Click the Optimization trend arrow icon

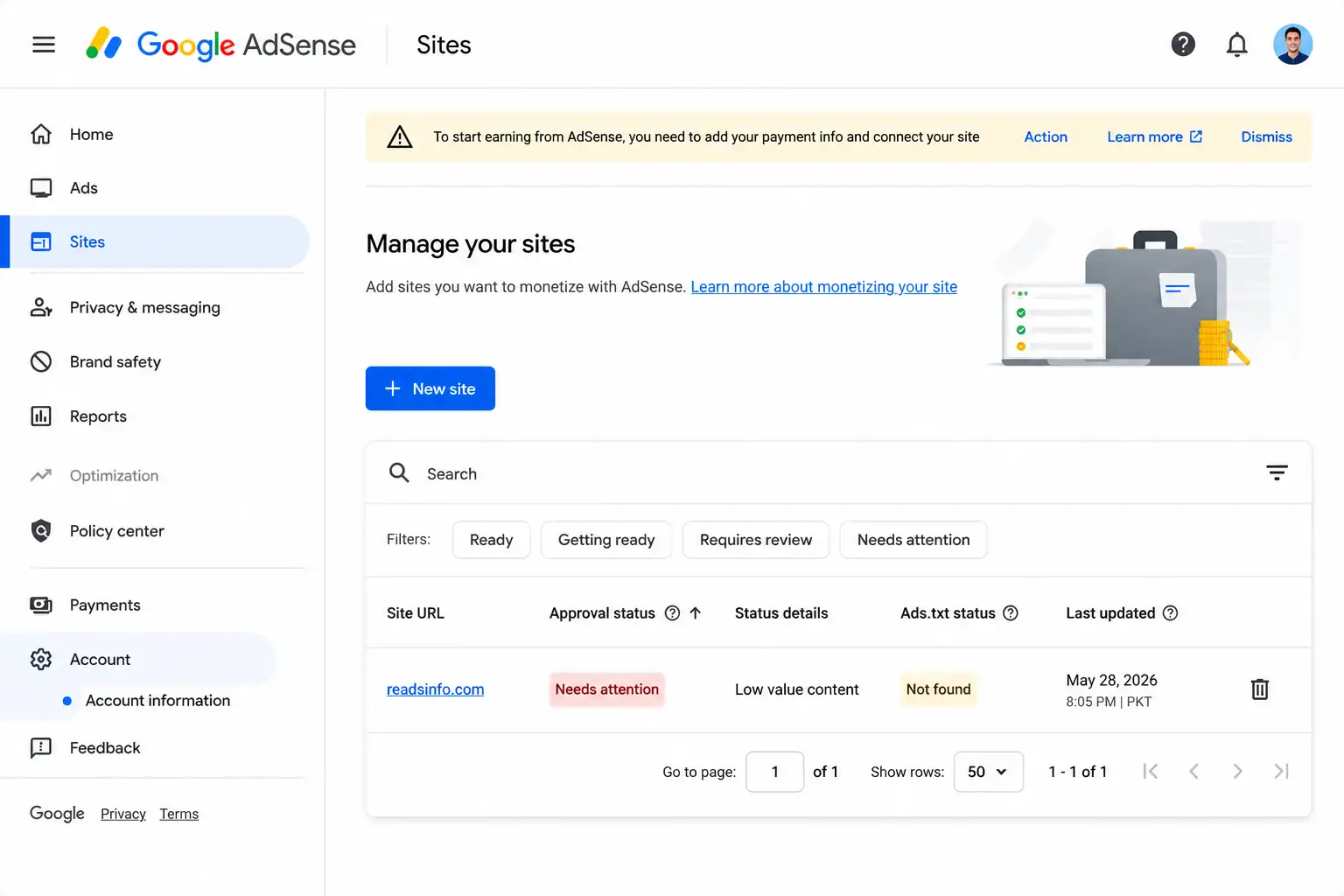(x=41, y=475)
